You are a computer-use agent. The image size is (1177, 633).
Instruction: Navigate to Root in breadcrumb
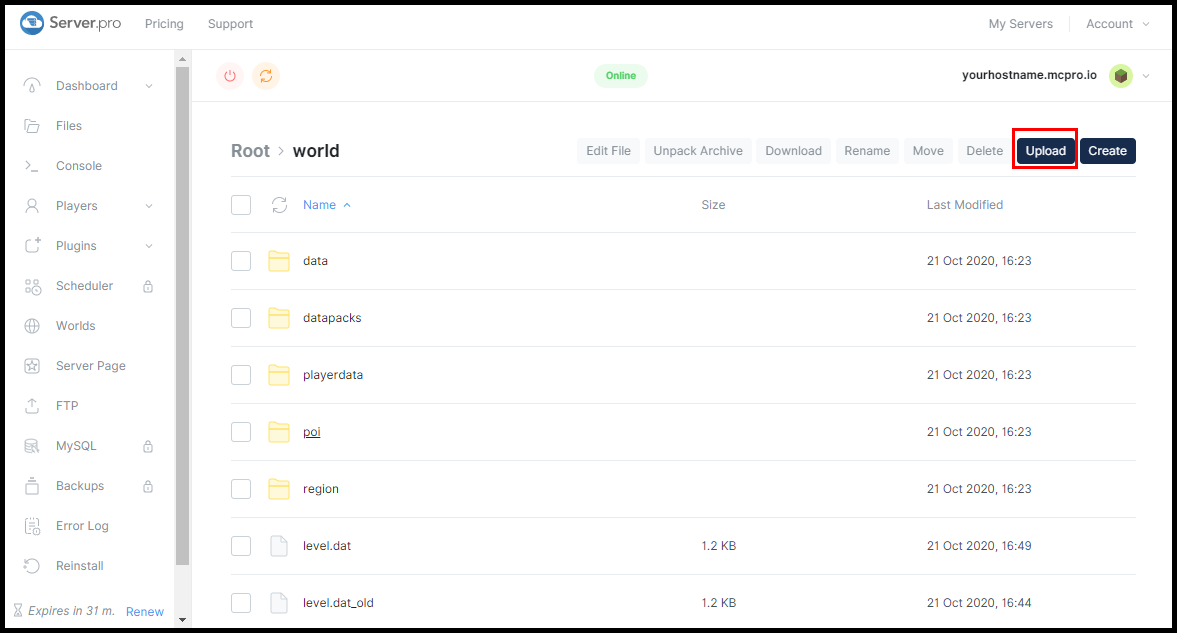pyautogui.click(x=250, y=151)
